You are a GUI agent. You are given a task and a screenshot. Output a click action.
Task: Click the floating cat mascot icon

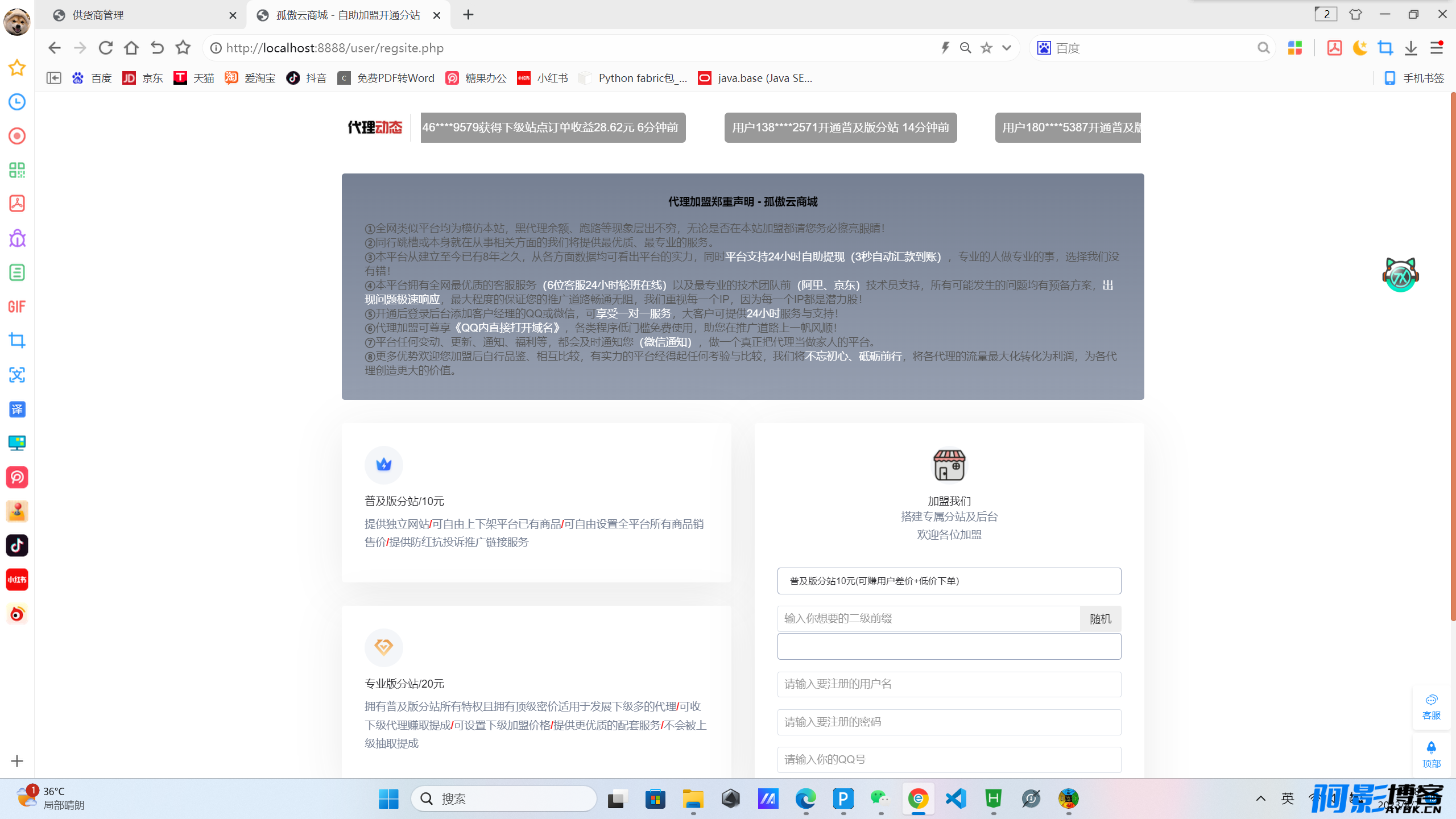pyautogui.click(x=1400, y=275)
